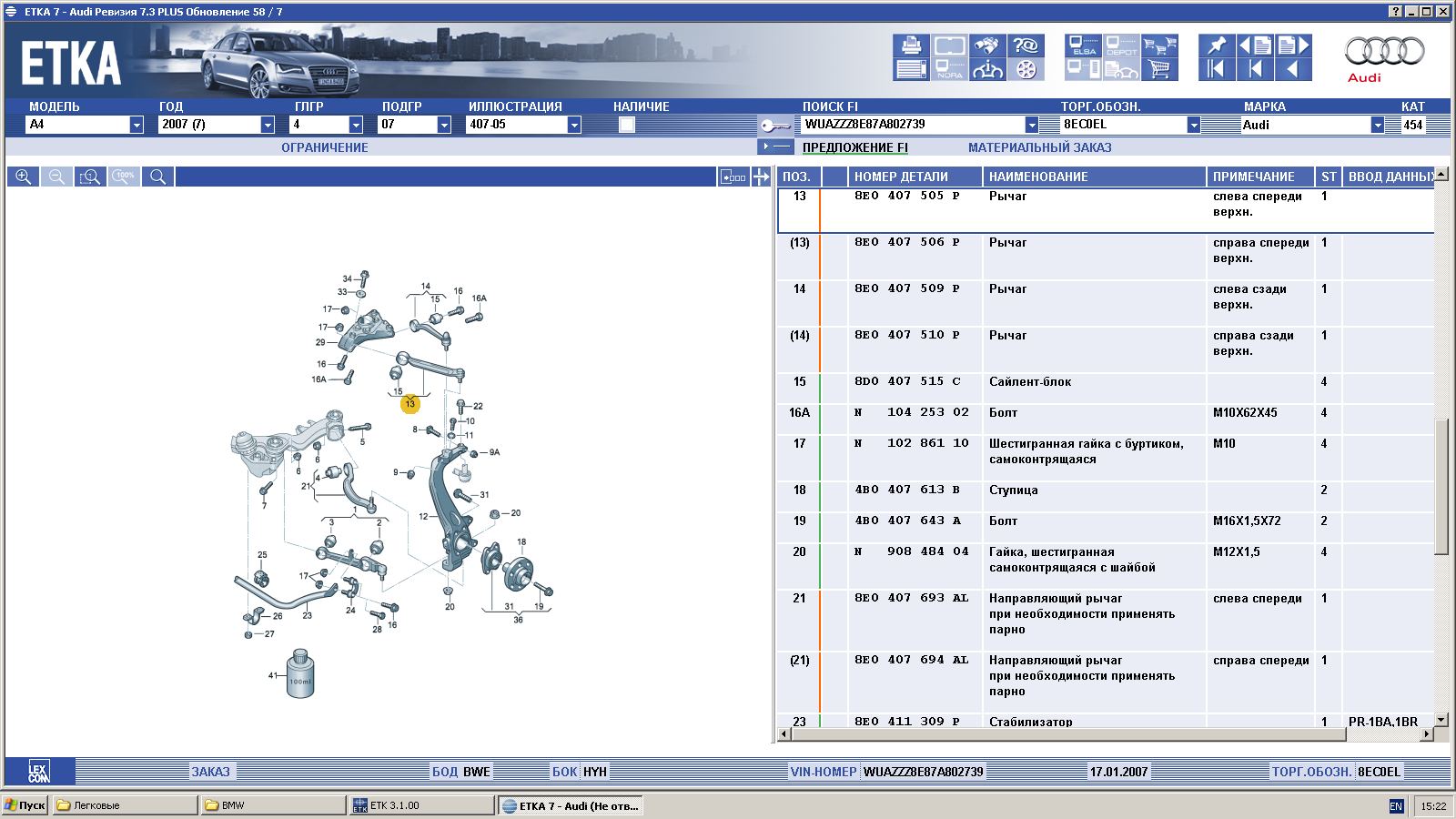Open the multiple shopping carts icon
The height and width of the screenshot is (819, 1456).
1159,45
